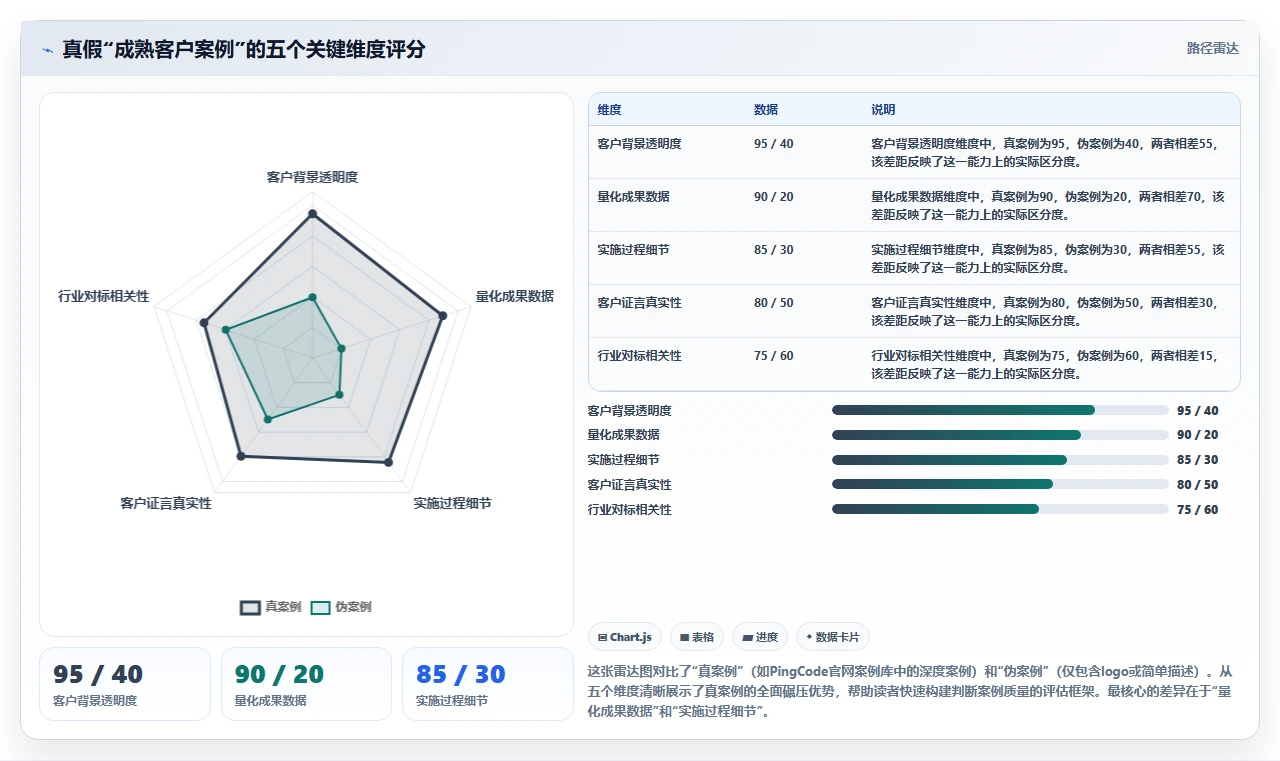Click the 路径雷达 label in header

point(1212,48)
